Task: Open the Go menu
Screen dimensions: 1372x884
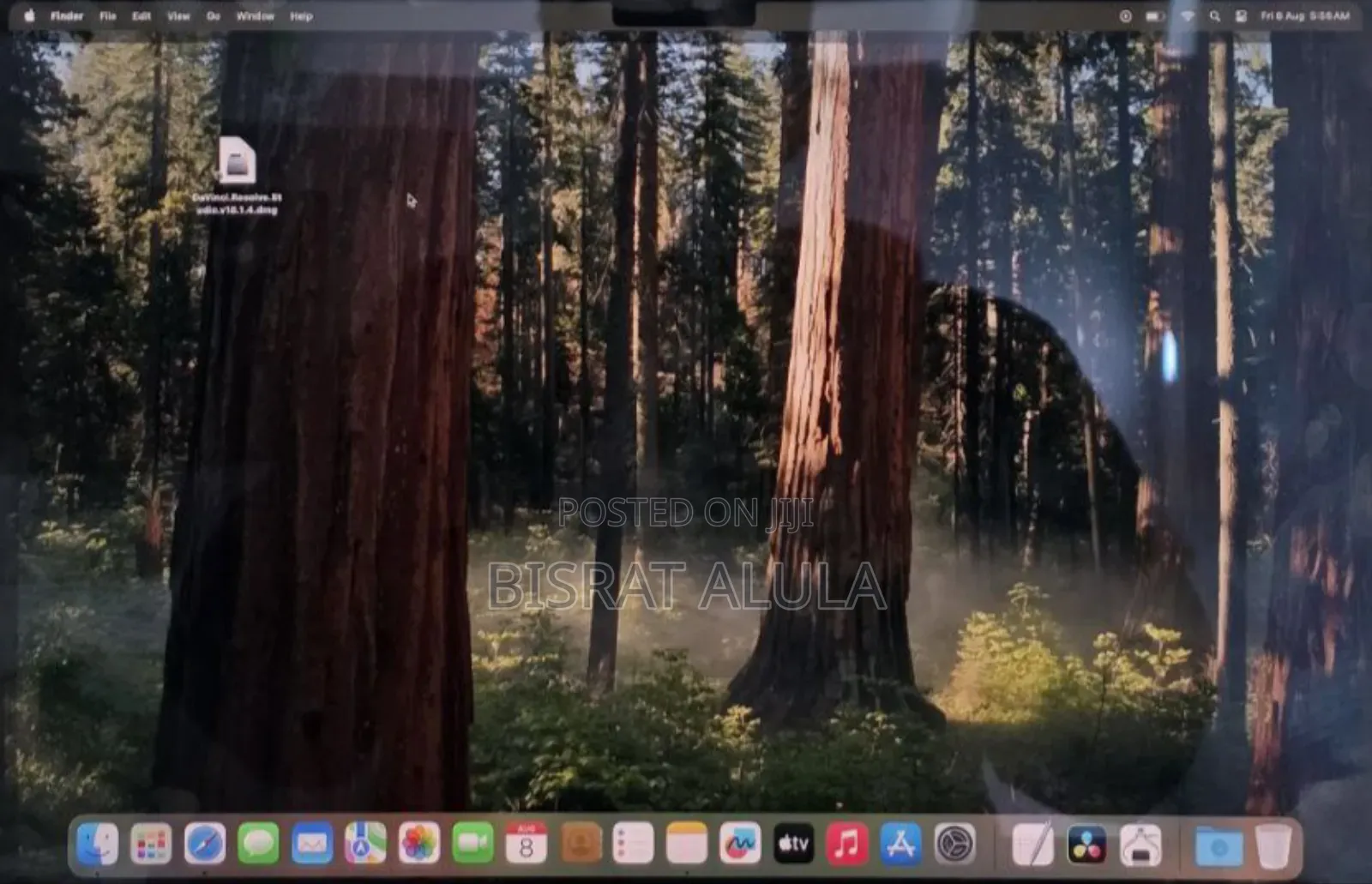Action: [214, 15]
